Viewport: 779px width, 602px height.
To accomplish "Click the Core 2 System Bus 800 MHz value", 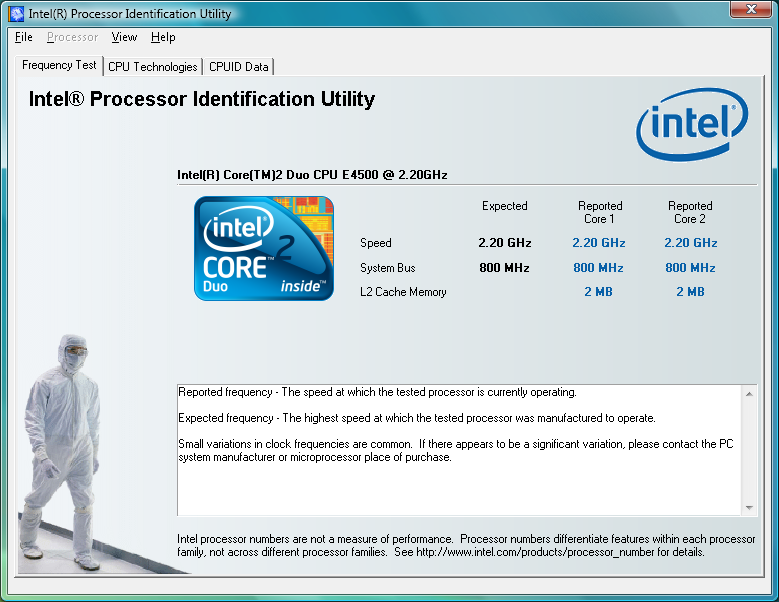I will (x=690, y=268).
